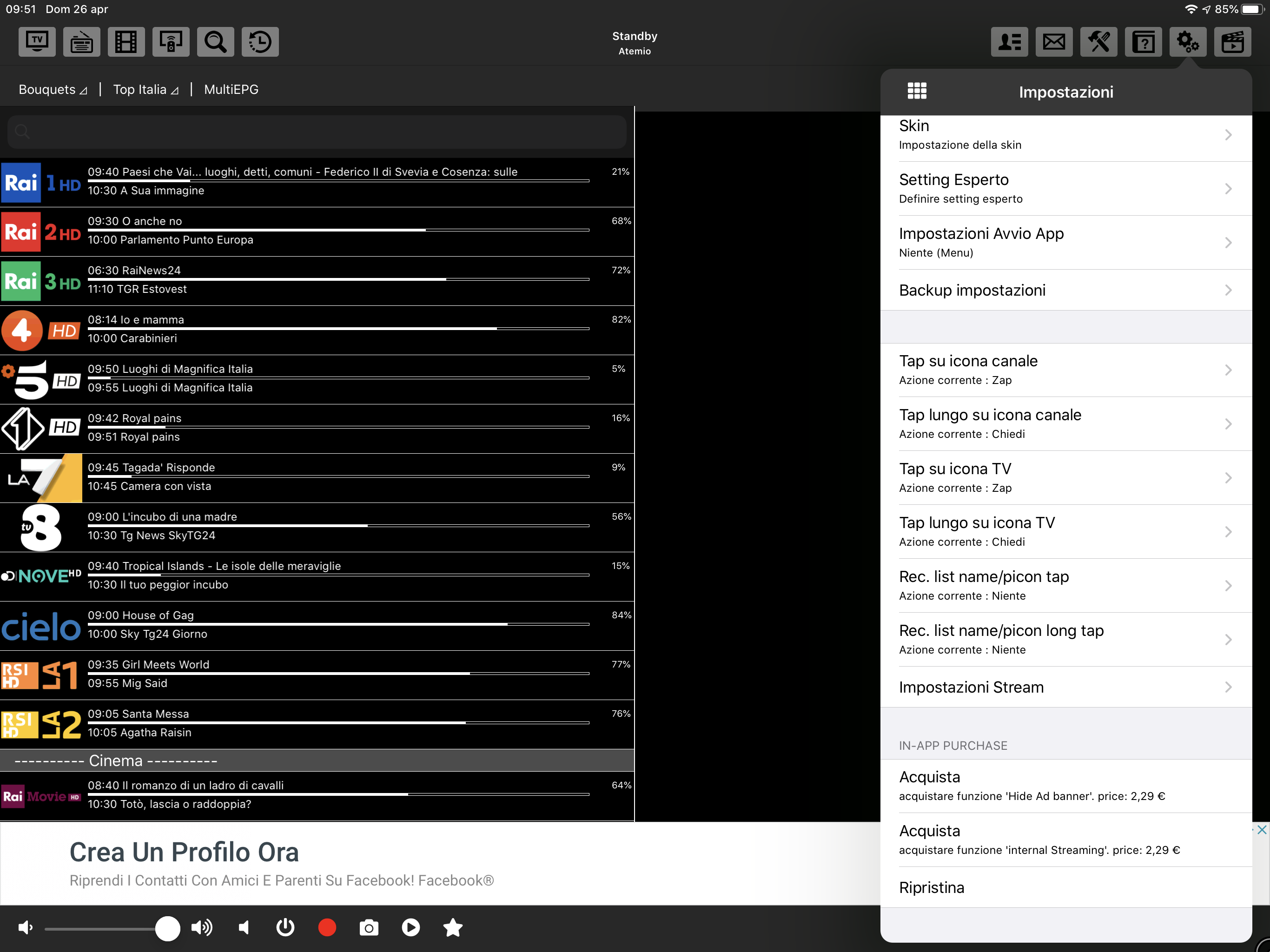Open the timer clock icon
Image resolution: width=1270 pixels, height=952 pixels.
tap(260, 41)
